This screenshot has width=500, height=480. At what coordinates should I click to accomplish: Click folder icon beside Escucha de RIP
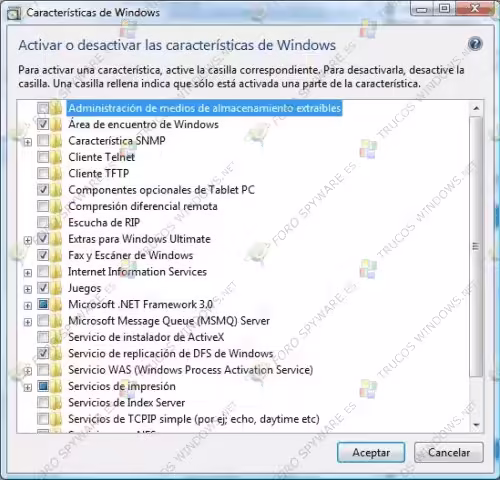tap(56, 222)
